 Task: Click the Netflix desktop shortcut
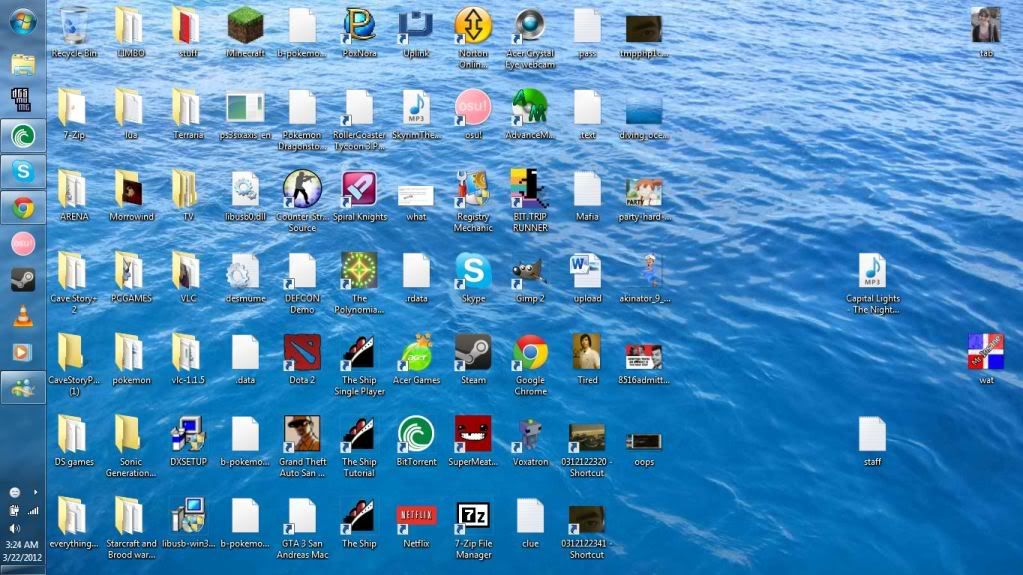point(416,517)
